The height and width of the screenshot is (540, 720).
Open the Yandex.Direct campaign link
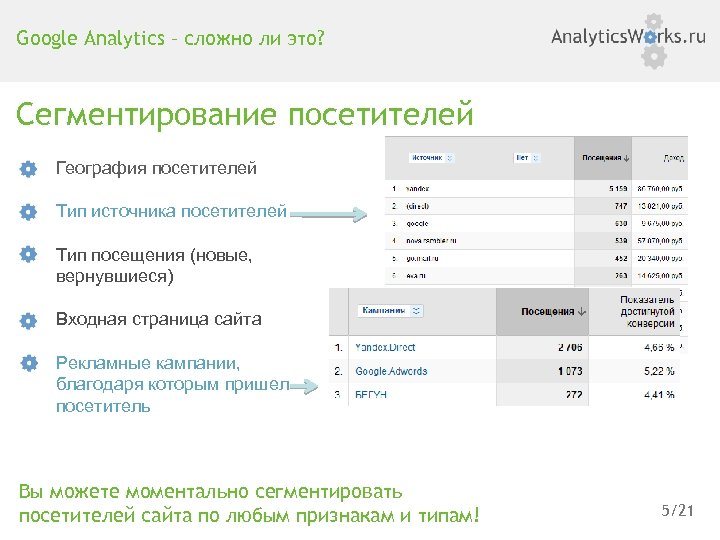click(385, 348)
